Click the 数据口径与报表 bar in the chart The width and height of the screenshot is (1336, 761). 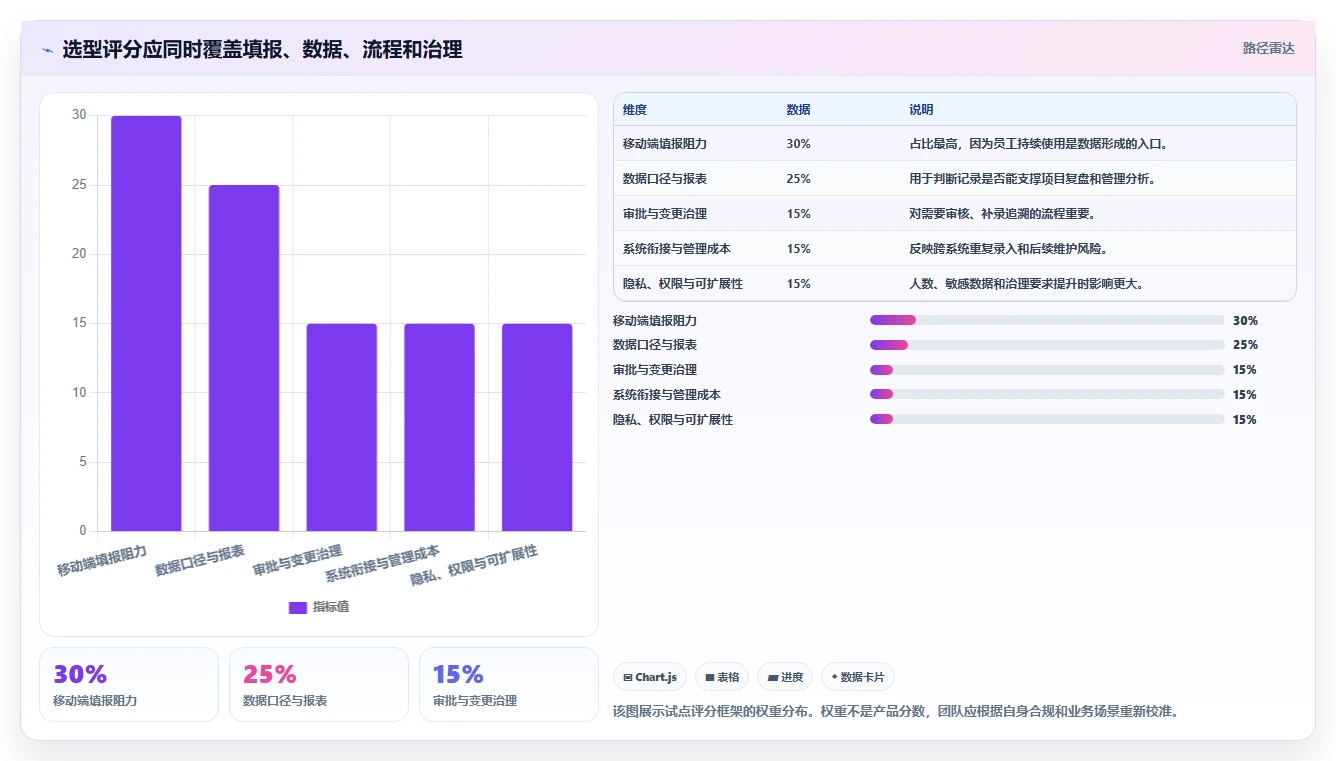244,358
